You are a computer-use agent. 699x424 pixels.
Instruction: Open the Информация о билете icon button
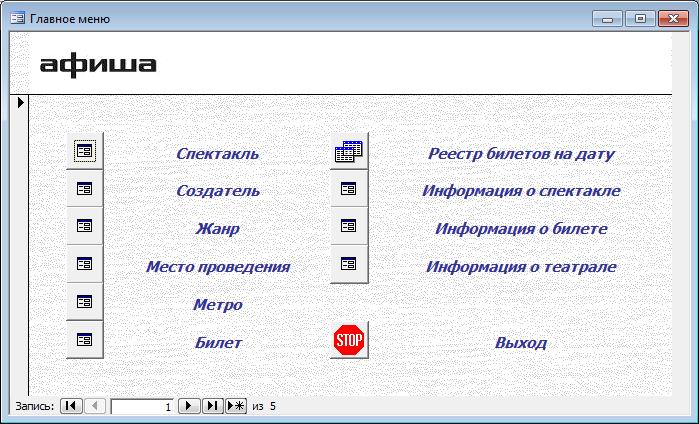(349, 226)
